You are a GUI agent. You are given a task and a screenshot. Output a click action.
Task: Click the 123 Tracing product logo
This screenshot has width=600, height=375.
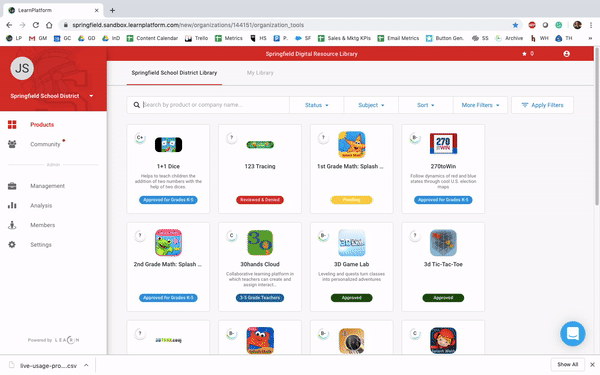(x=260, y=145)
